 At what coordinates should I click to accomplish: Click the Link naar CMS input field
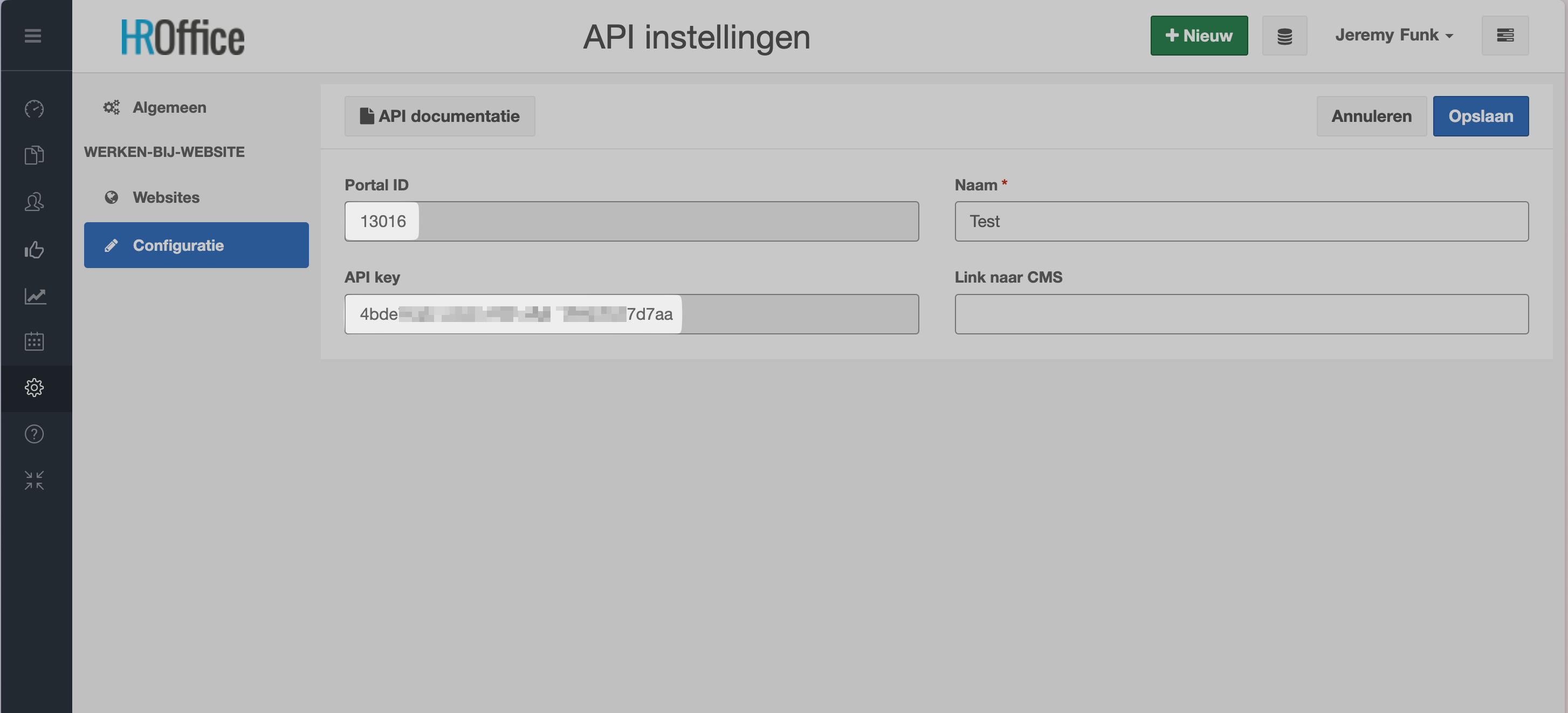1241,314
